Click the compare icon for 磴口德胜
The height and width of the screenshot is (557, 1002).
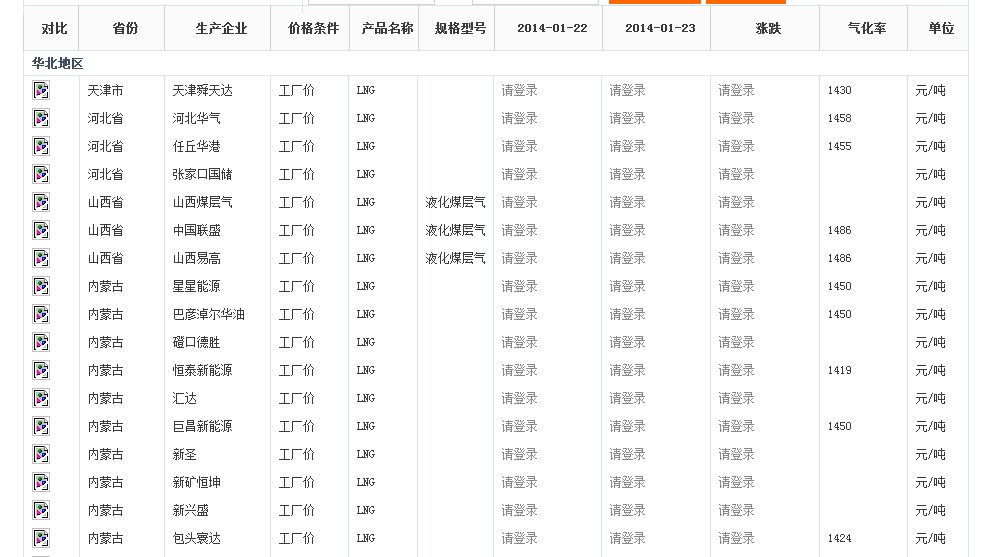point(41,342)
